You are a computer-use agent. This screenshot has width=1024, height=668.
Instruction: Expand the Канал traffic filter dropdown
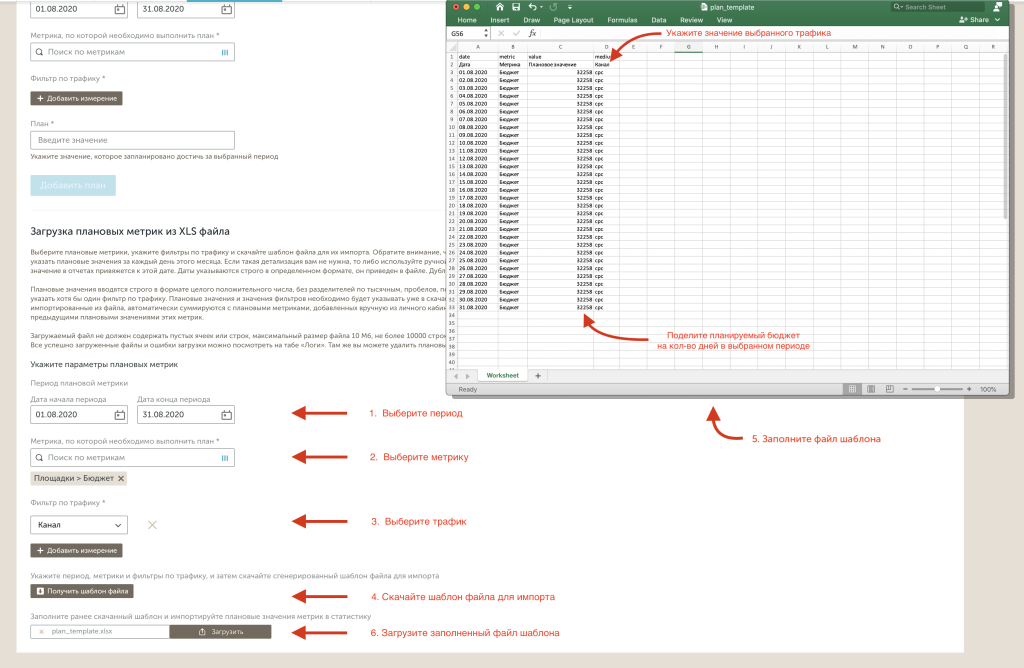[x=79, y=524]
